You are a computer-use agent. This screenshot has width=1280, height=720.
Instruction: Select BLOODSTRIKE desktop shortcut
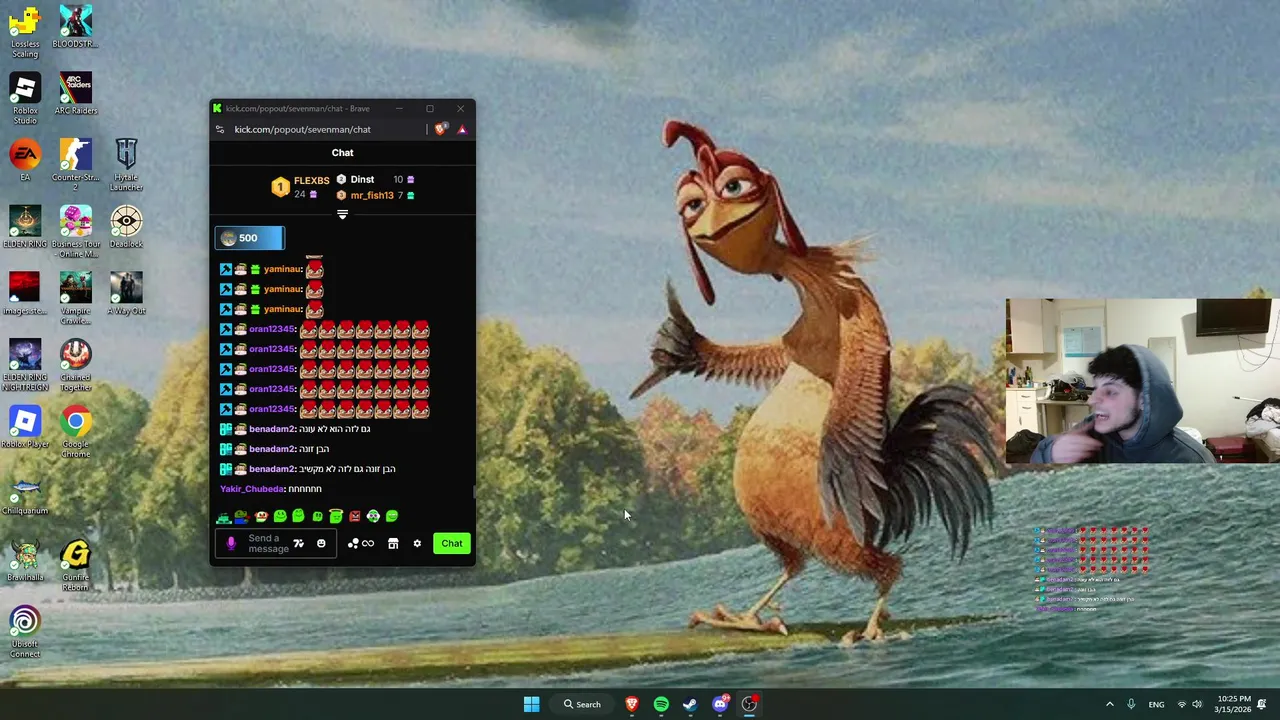[x=75, y=28]
